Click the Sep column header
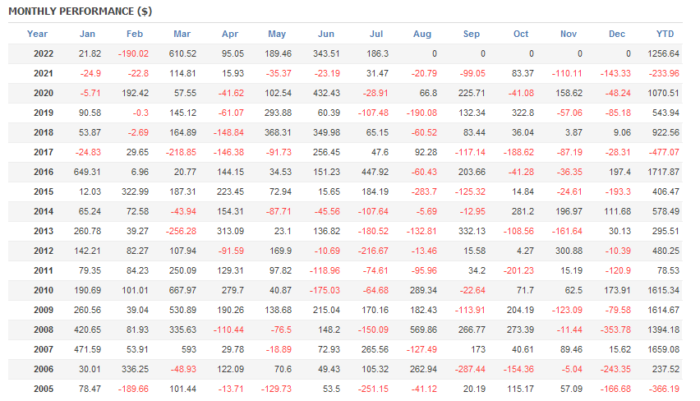 pos(471,34)
